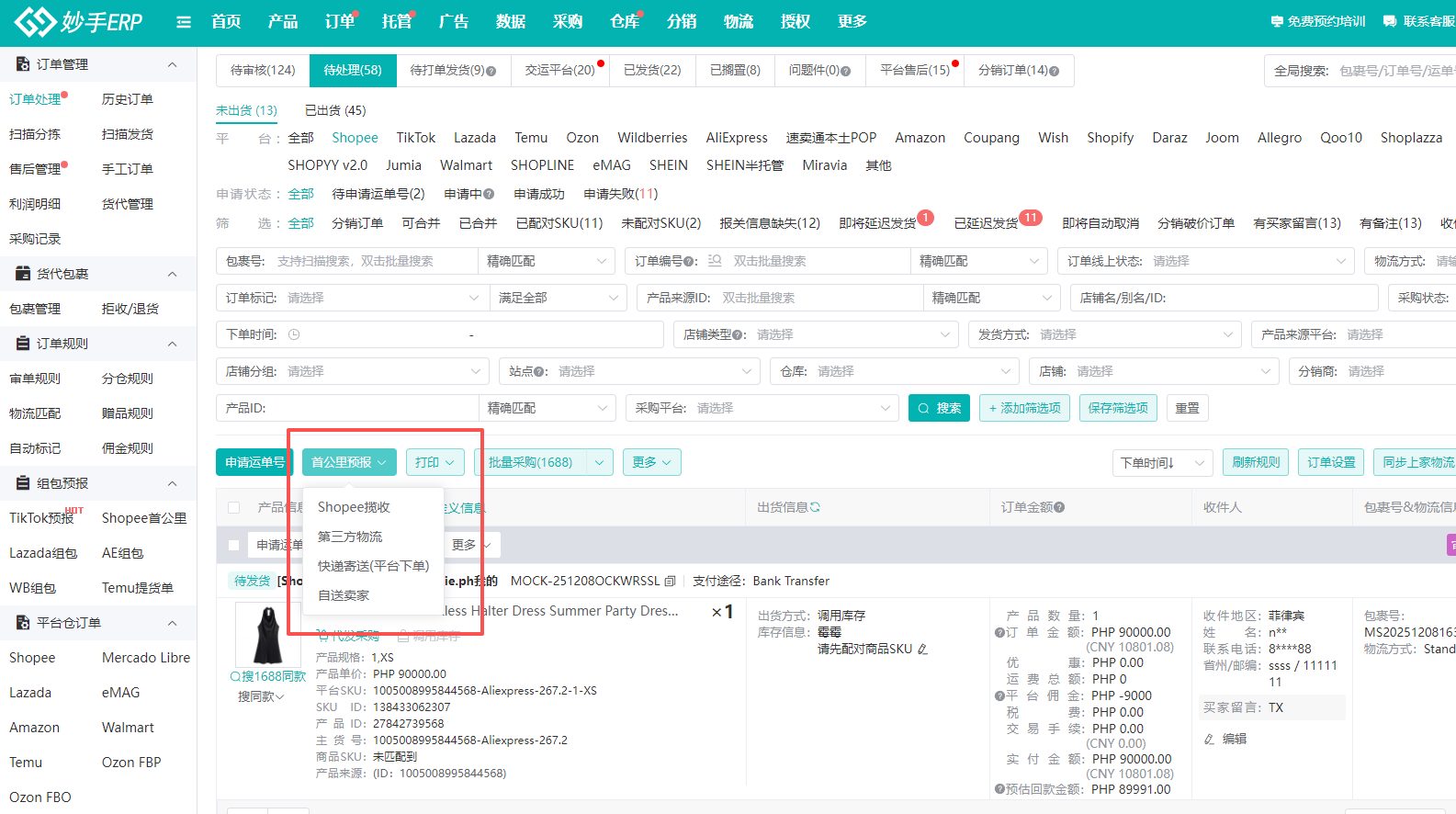Toggle the hamburger menu icon

click(x=184, y=22)
